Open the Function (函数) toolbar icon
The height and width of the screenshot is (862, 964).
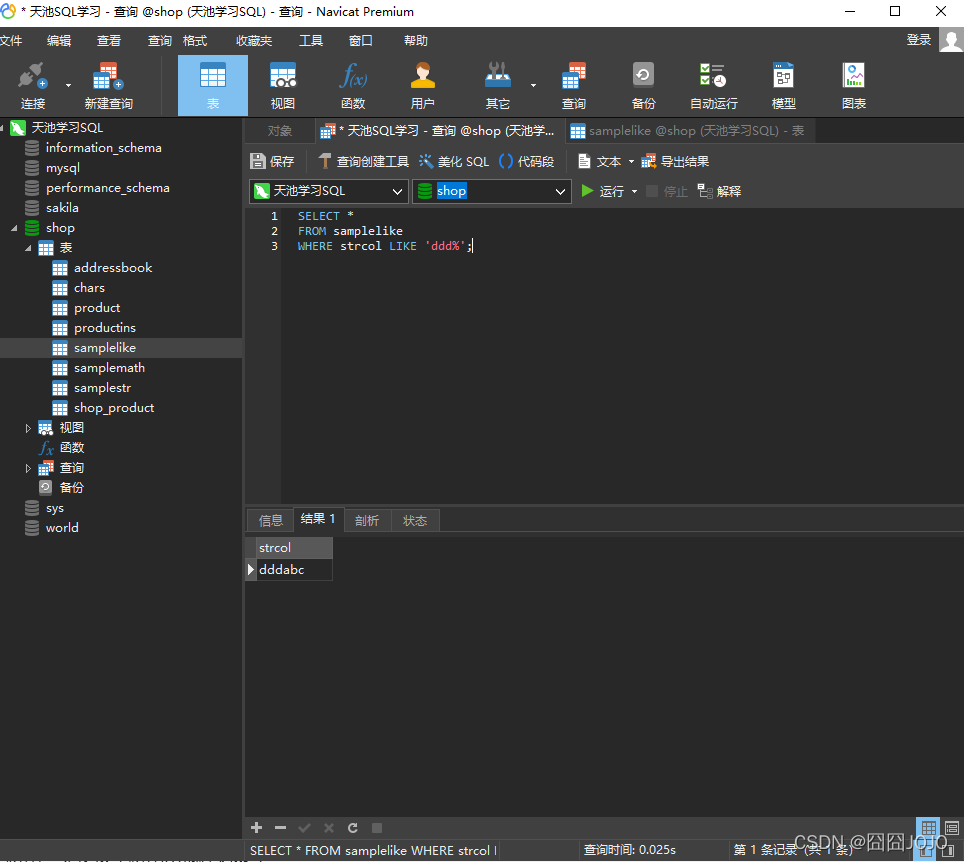[x=353, y=85]
